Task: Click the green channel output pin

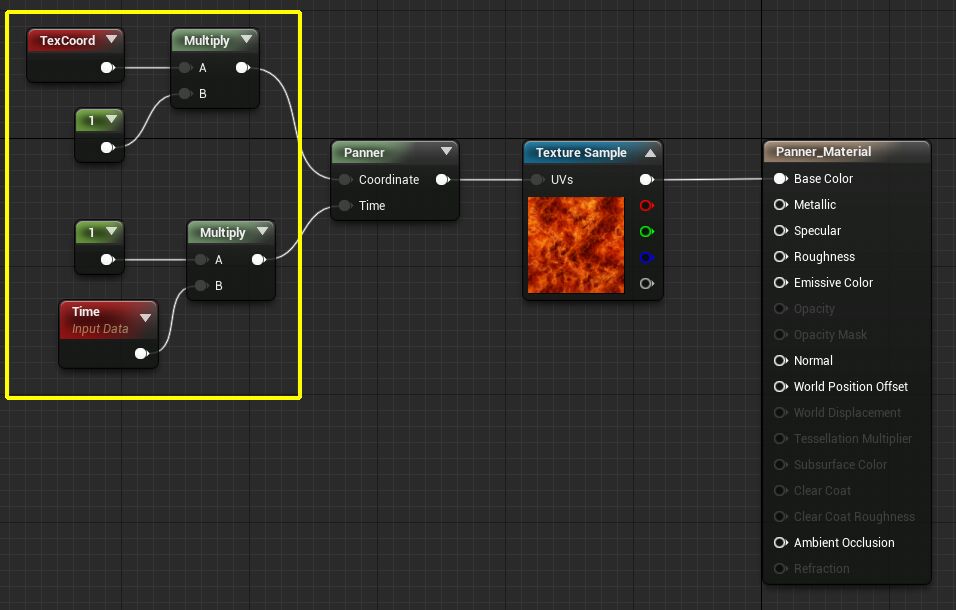Action: pos(646,232)
